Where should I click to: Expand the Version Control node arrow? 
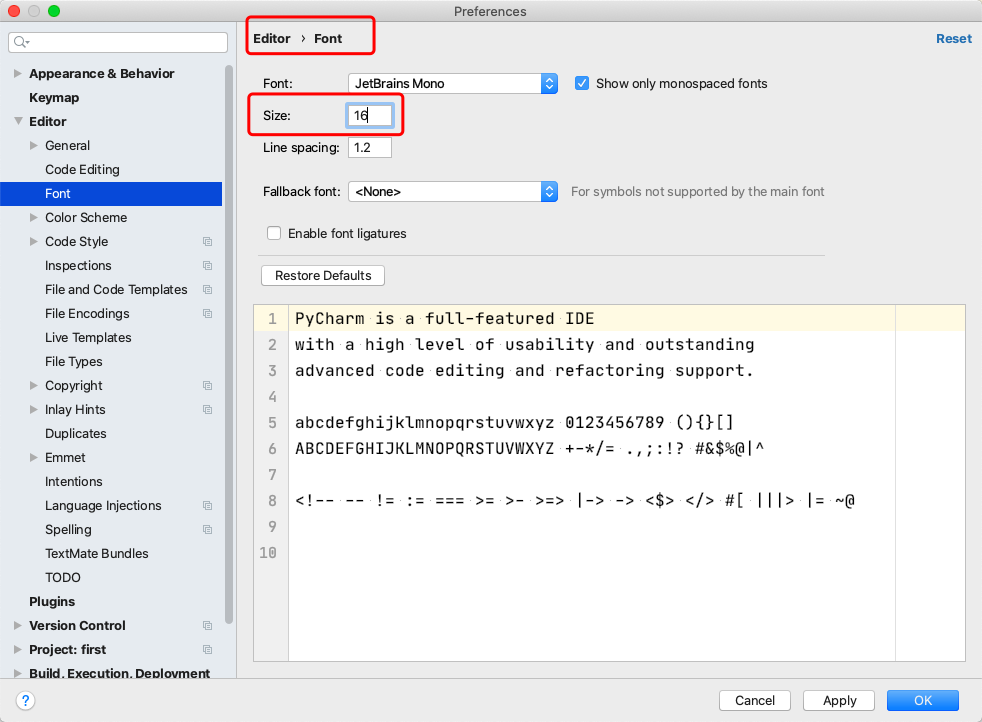pyautogui.click(x=18, y=625)
